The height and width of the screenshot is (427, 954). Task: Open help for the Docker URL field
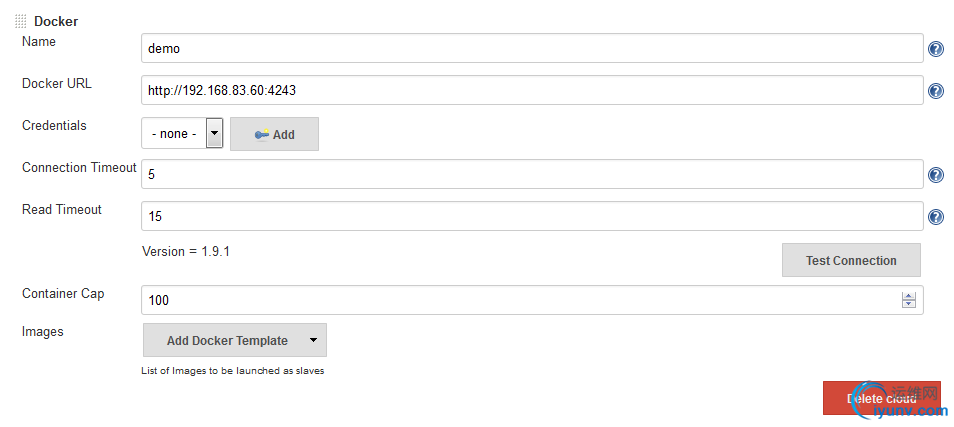pyautogui.click(x=936, y=91)
